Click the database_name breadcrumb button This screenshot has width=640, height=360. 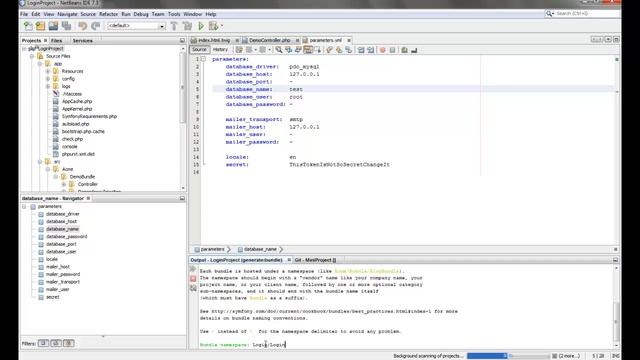coord(260,249)
